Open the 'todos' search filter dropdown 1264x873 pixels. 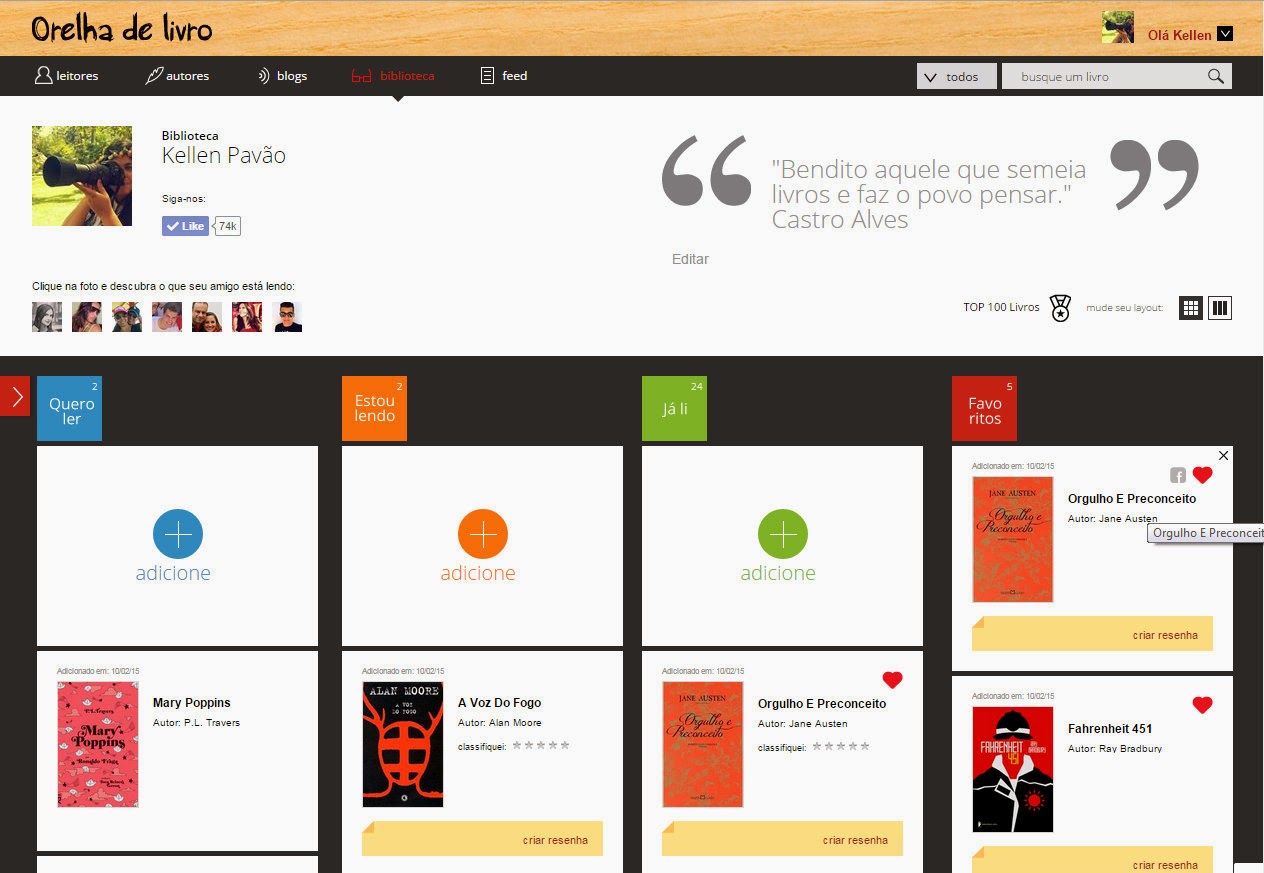tap(956, 77)
